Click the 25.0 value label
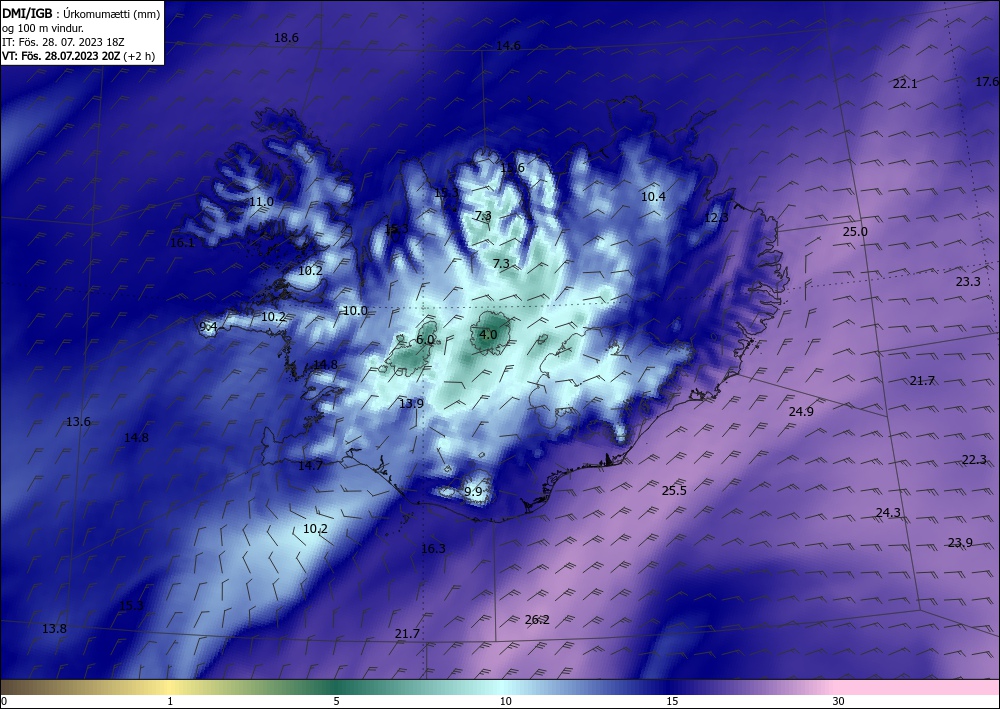This screenshot has height=709, width=1000. (855, 231)
